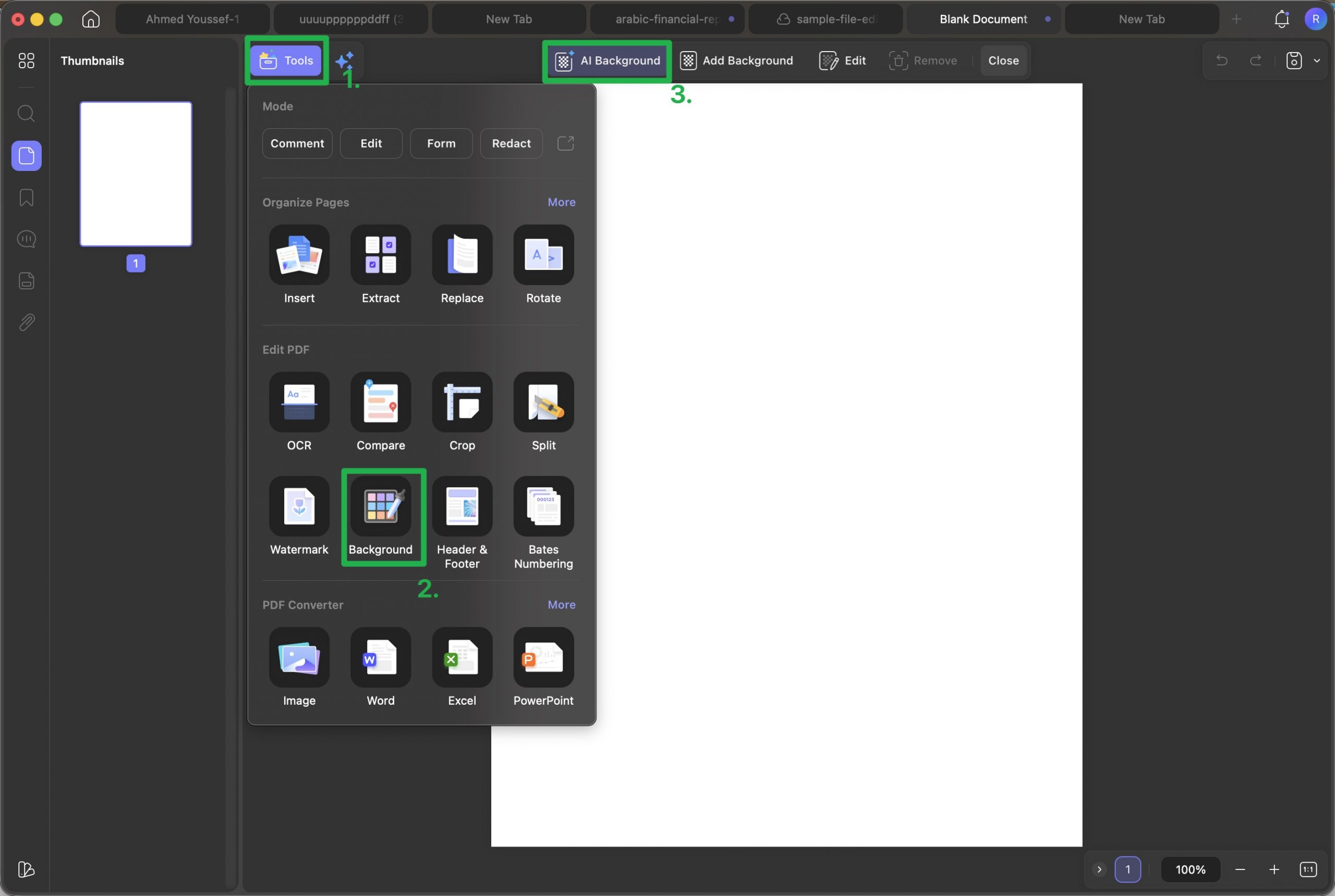1335x896 pixels.
Task: Click the undo arrow
Action: [1222, 60]
